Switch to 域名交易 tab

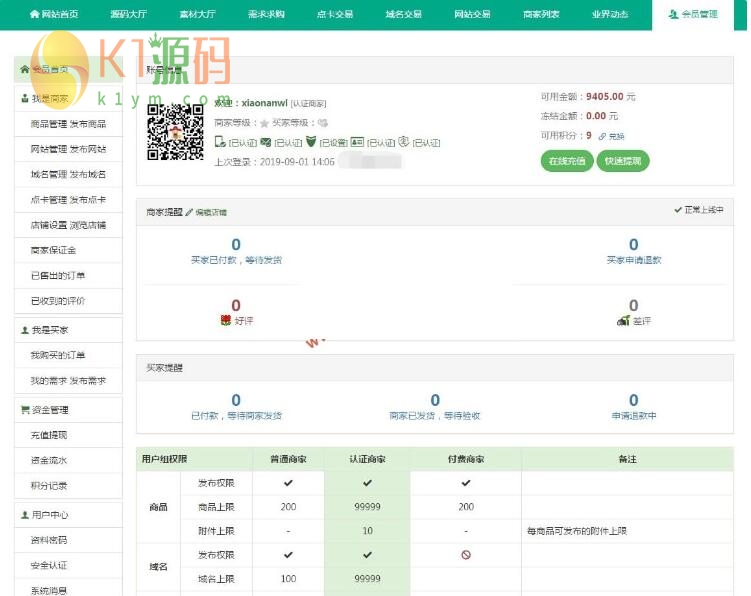click(x=404, y=14)
